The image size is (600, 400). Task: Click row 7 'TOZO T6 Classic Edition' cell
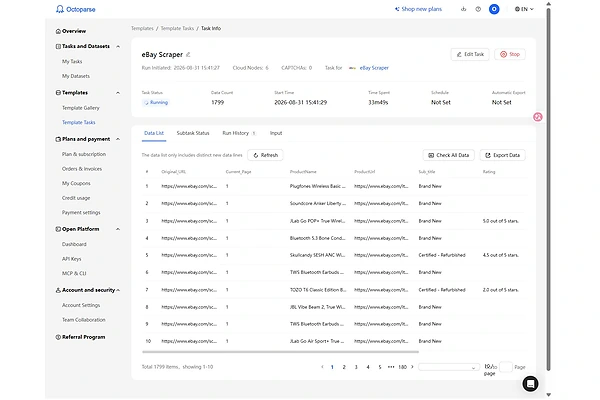318,290
